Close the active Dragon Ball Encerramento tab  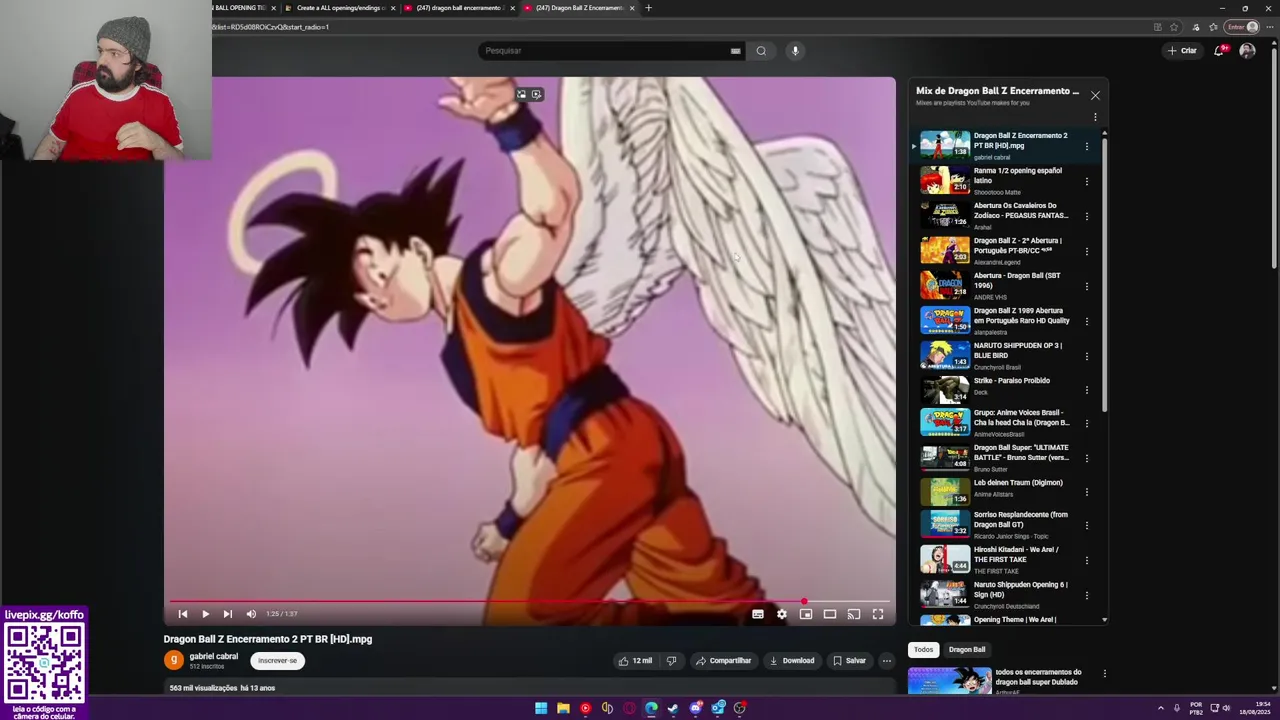click(x=632, y=8)
